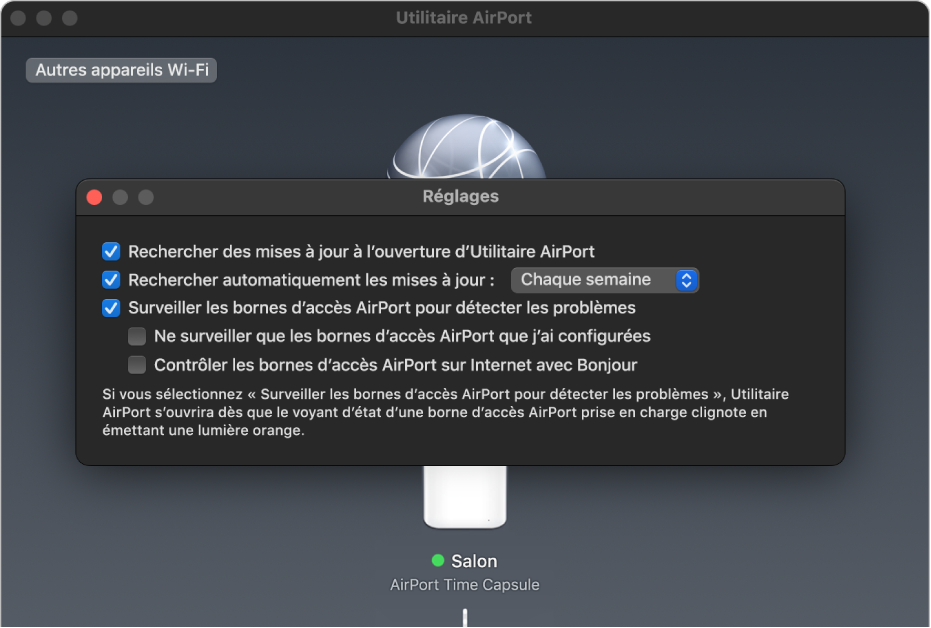Select the AirPort Time Capsule device icon
This screenshot has height=628, width=931.
(x=465, y=497)
